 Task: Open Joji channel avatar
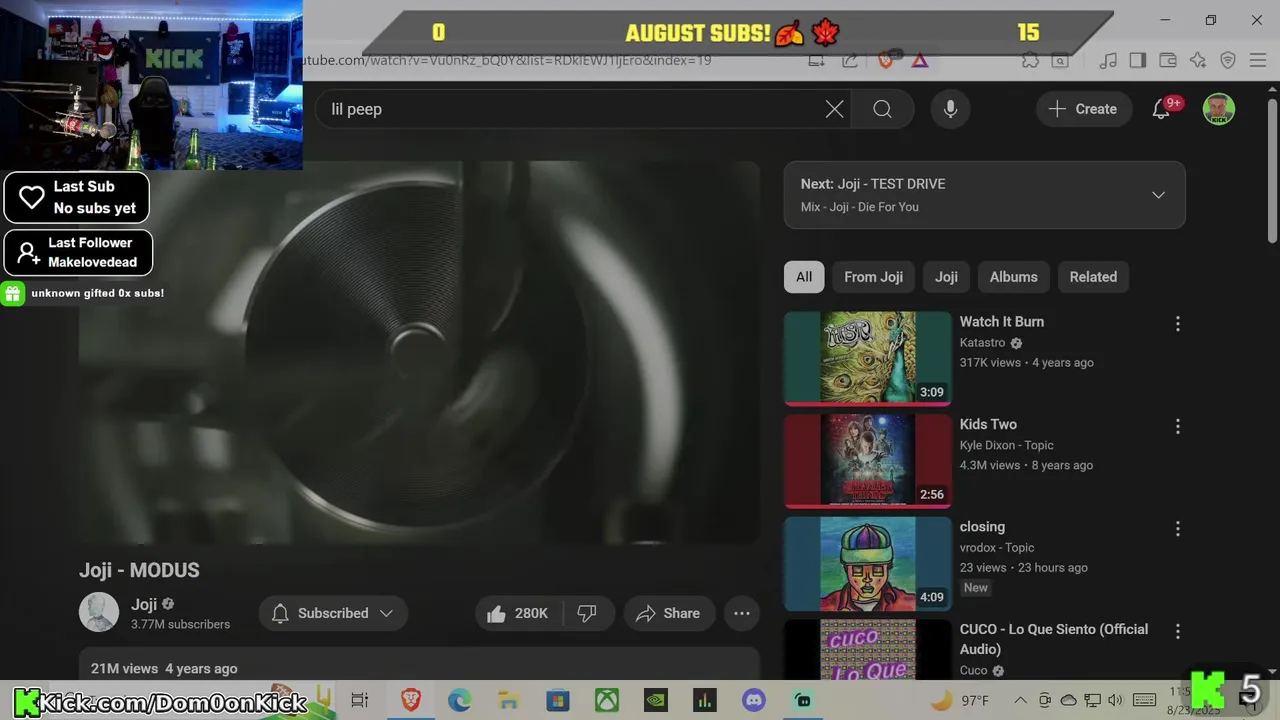(99, 613)
